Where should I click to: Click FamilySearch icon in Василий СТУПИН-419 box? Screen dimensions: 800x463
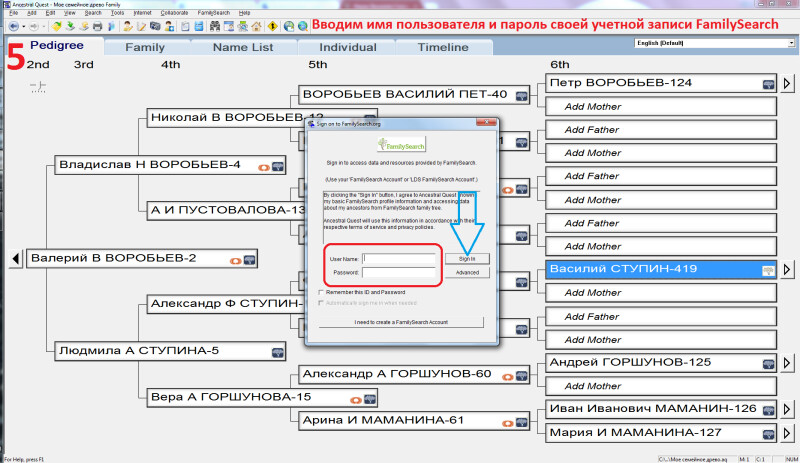768,271
